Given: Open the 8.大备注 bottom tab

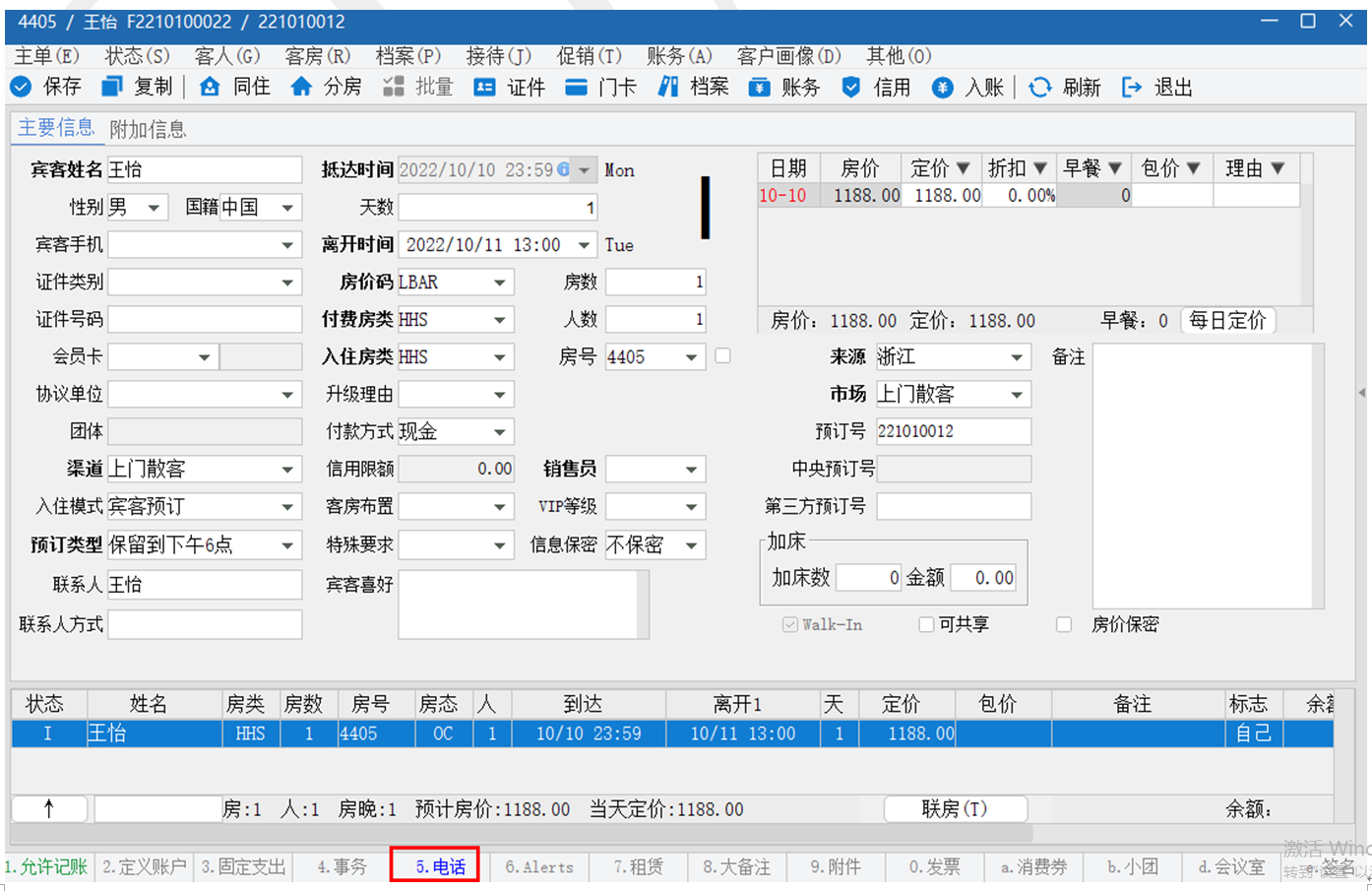Looking at the screenshot, I should [736, 866].
